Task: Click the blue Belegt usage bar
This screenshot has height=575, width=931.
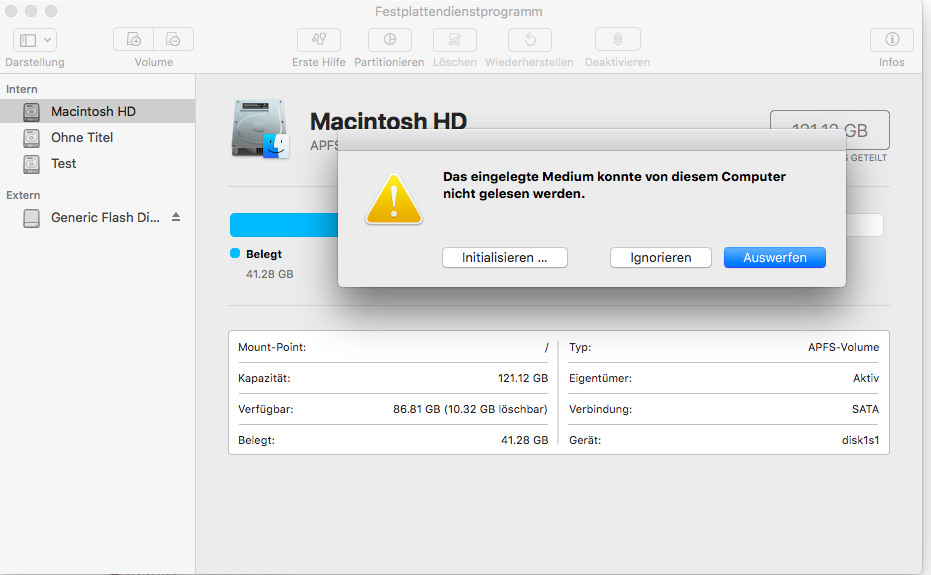Action: point(284,225)
